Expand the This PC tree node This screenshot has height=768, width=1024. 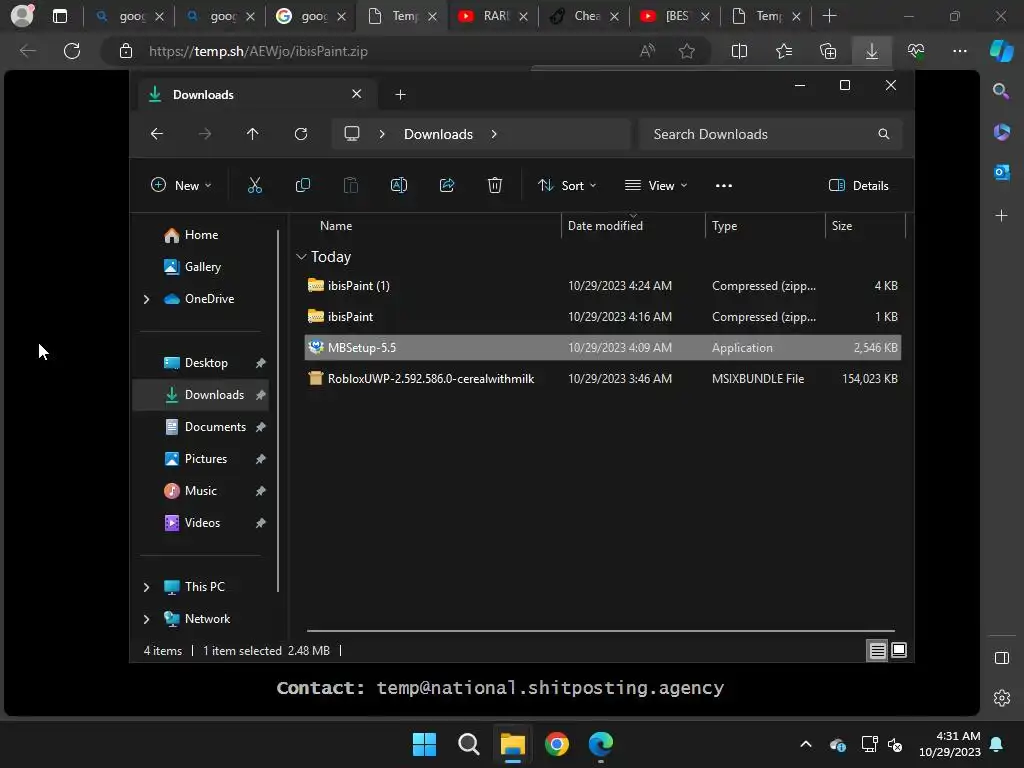(x=146, y=587)
